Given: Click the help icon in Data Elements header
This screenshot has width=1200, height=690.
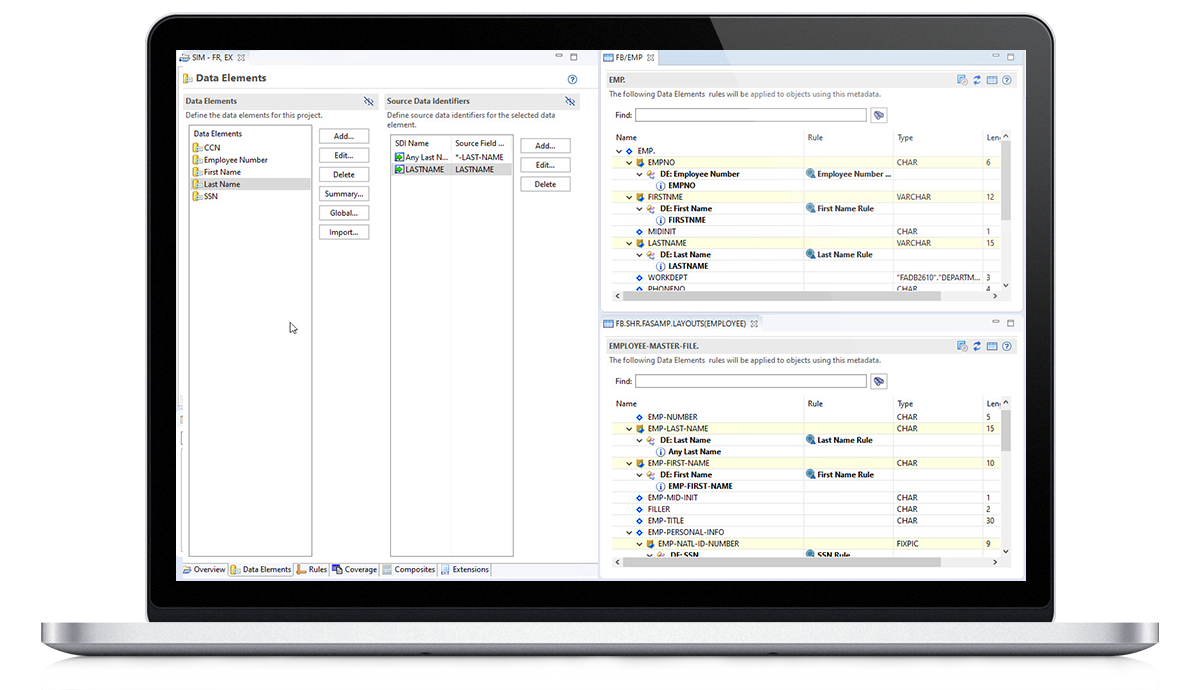Looking at the screenshot, I should 572,78.
